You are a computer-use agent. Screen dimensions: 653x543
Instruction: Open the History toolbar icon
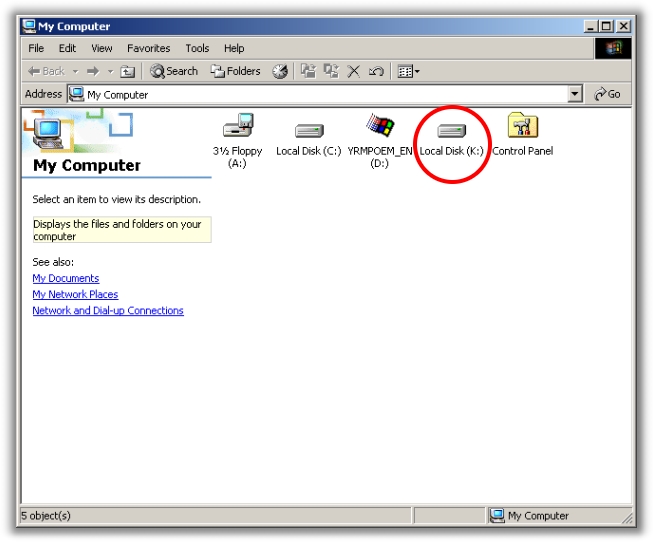click(x=280, y=72)
